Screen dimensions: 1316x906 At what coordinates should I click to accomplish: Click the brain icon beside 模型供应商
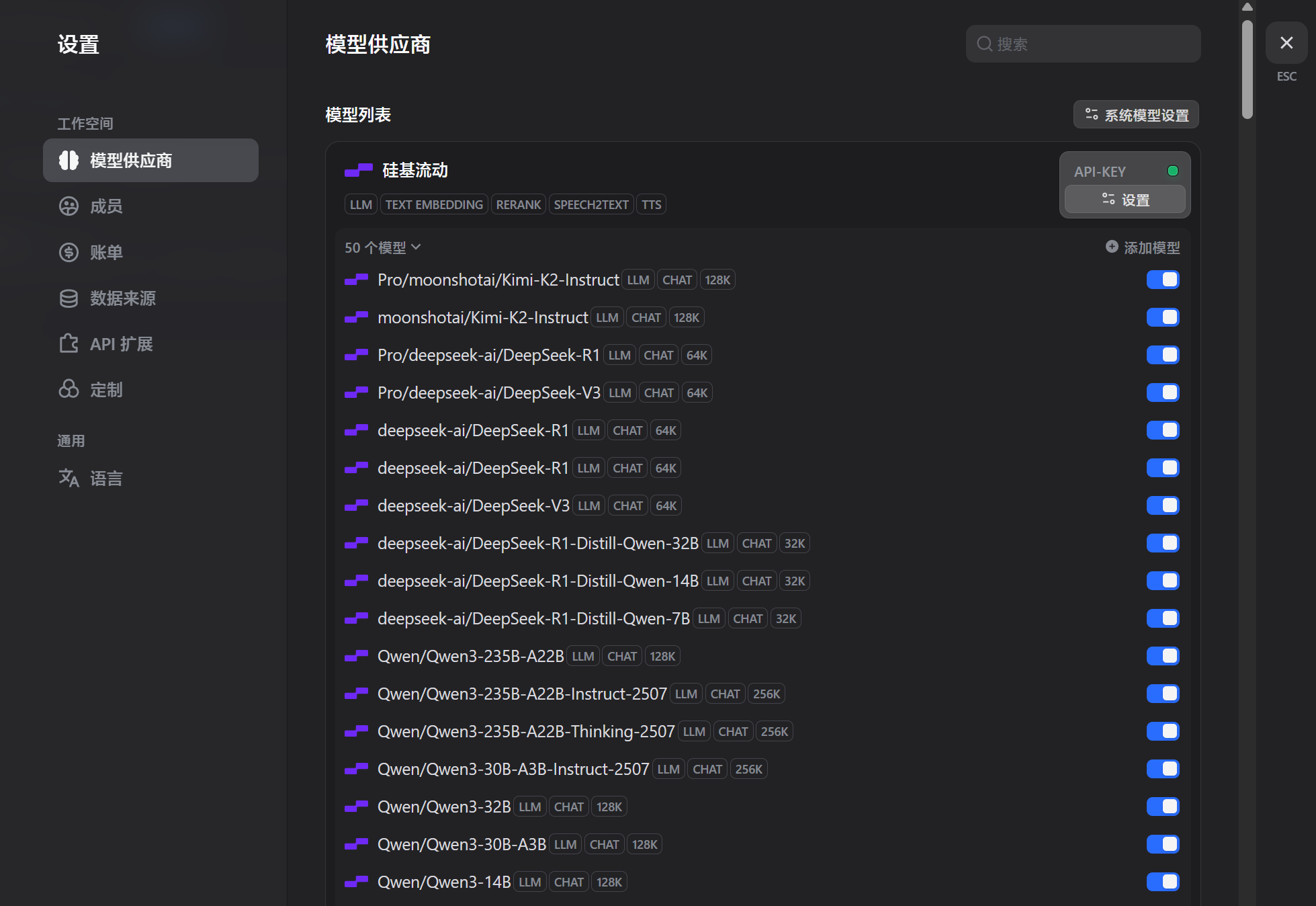69,161
